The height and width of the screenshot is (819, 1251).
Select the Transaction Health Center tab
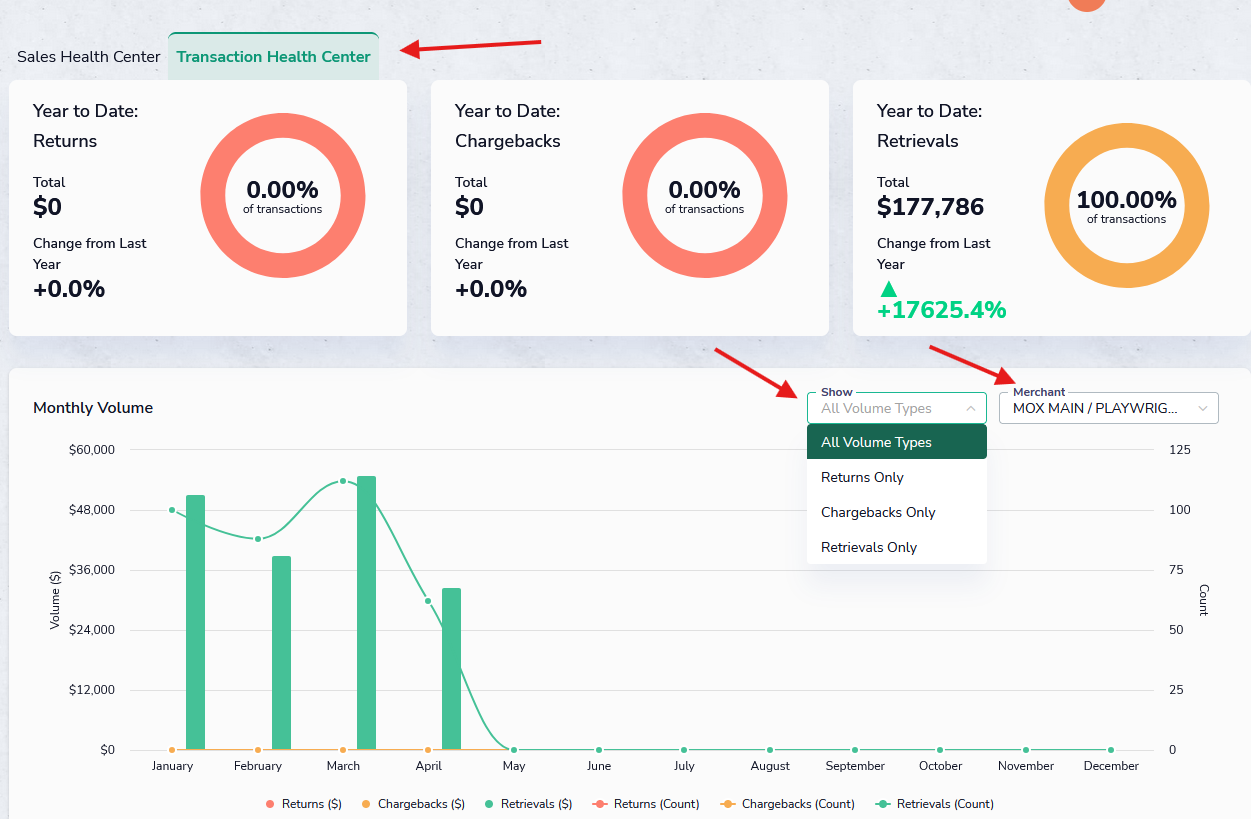pos(273,57)
